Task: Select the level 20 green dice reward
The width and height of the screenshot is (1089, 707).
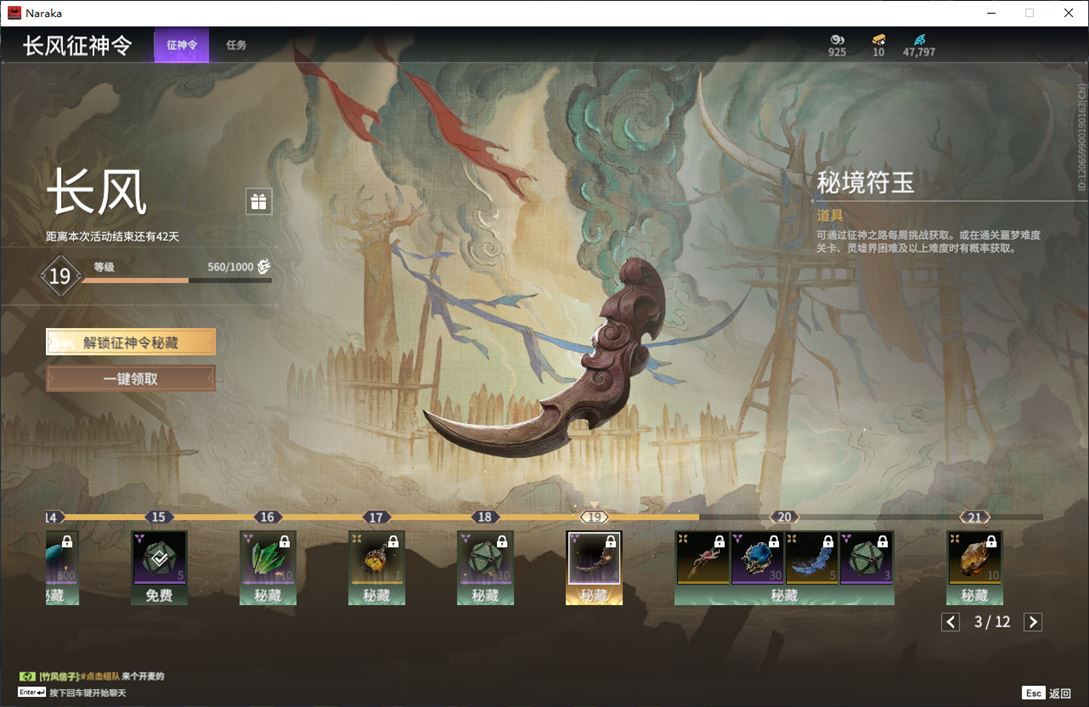Action: click(866, 557)
